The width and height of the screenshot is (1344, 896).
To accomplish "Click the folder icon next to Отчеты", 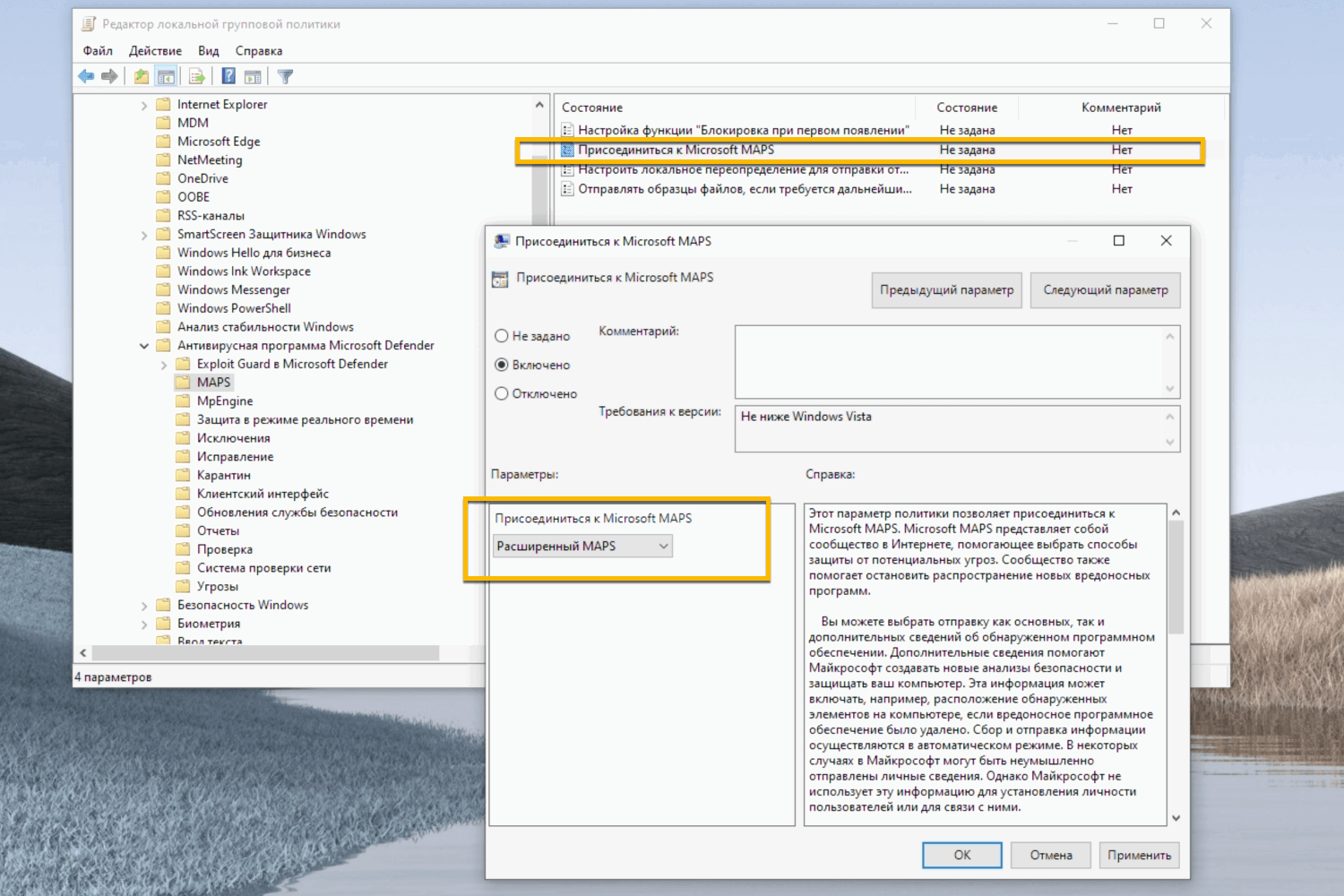I will point(183,530).
